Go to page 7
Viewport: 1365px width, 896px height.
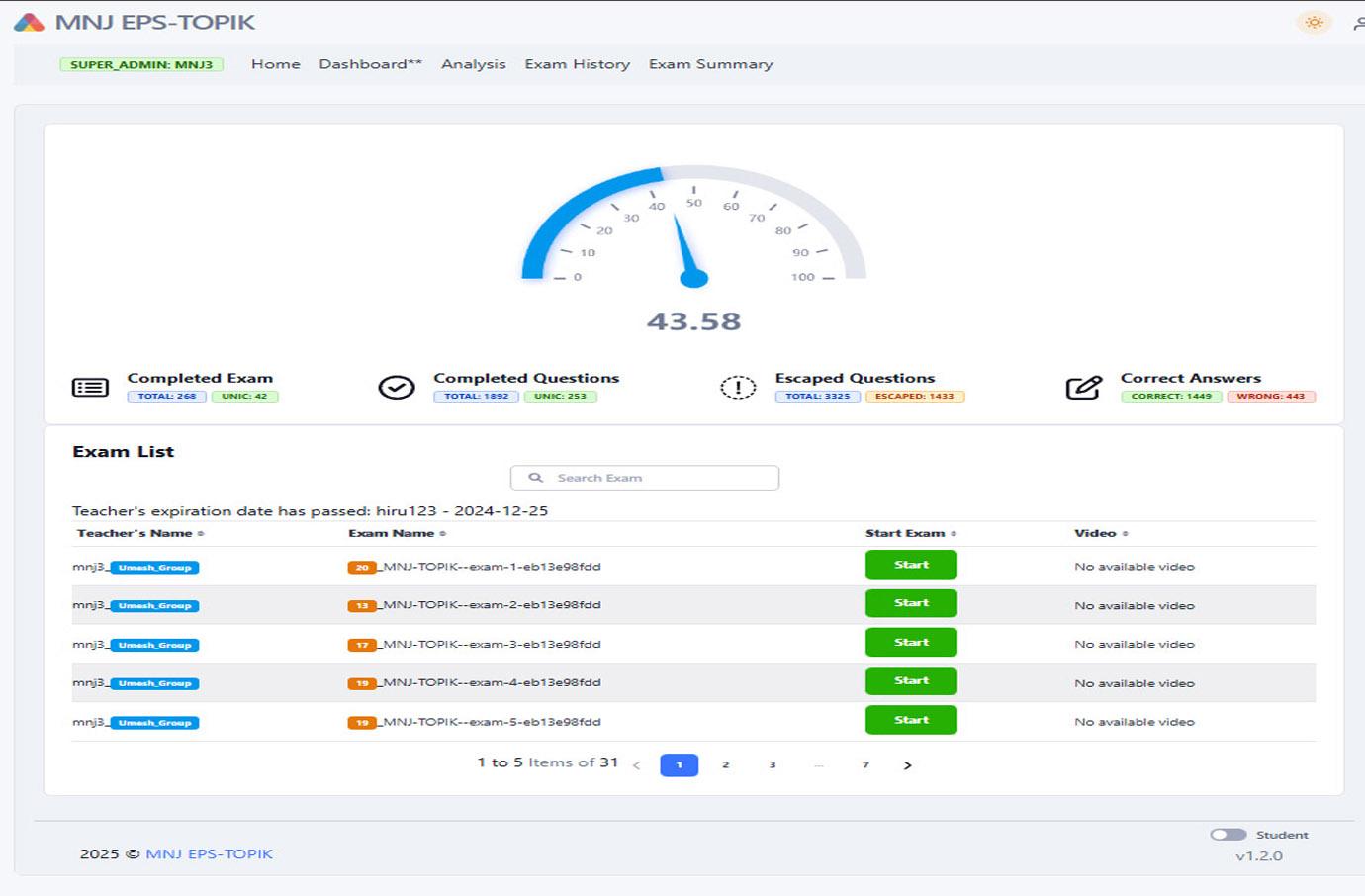[x=865, y=765]
